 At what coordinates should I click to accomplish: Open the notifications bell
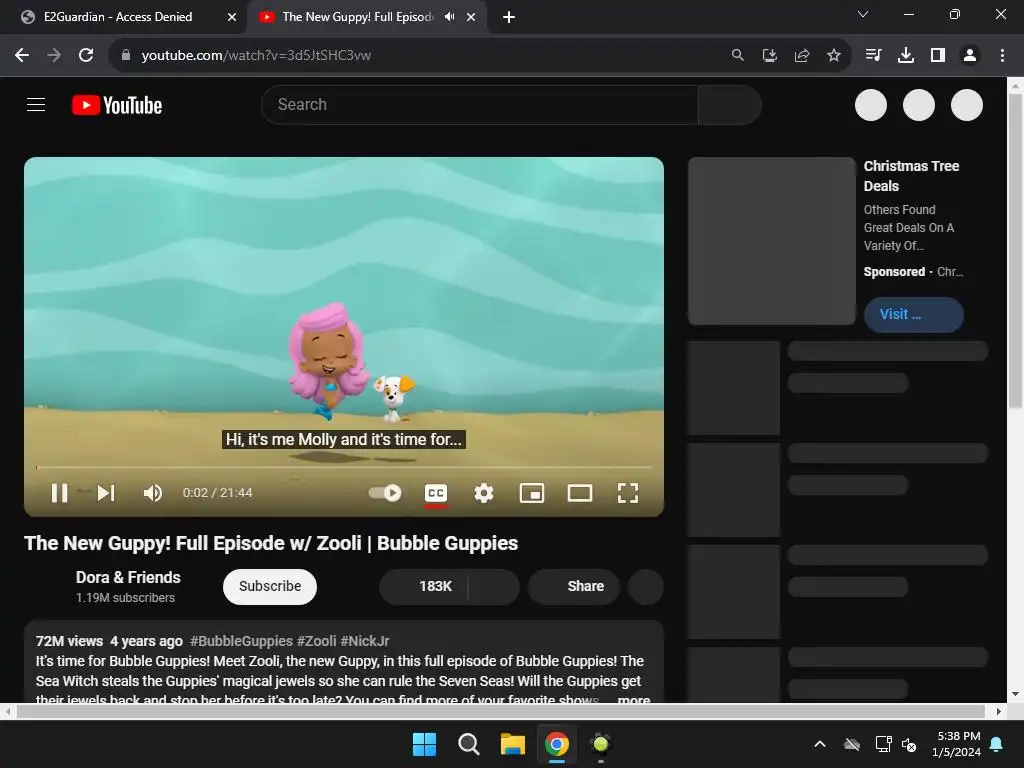[x=997, y=744]
